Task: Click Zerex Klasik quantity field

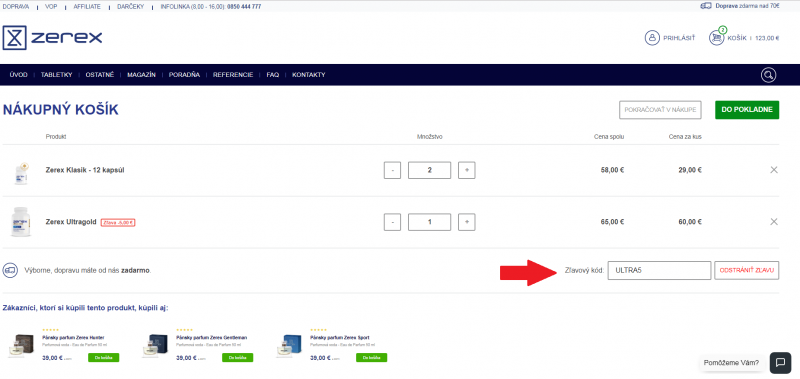Action: 430,170
